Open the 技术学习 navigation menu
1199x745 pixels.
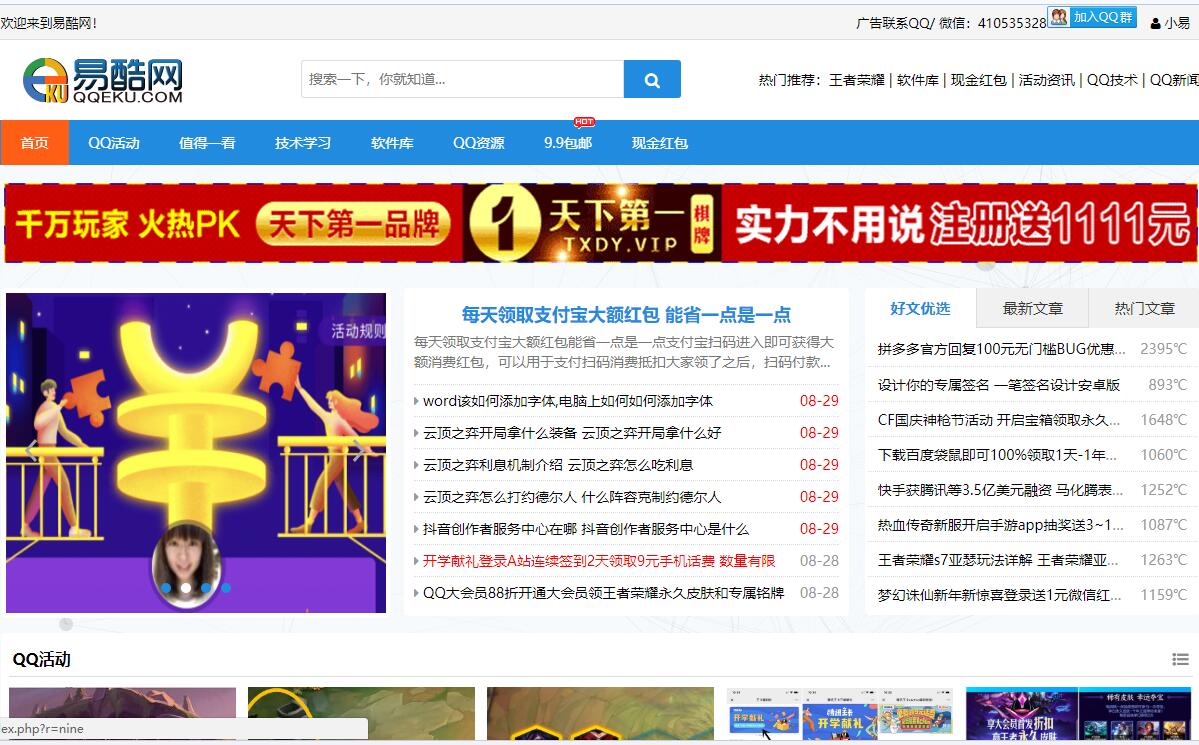(303, 143)
